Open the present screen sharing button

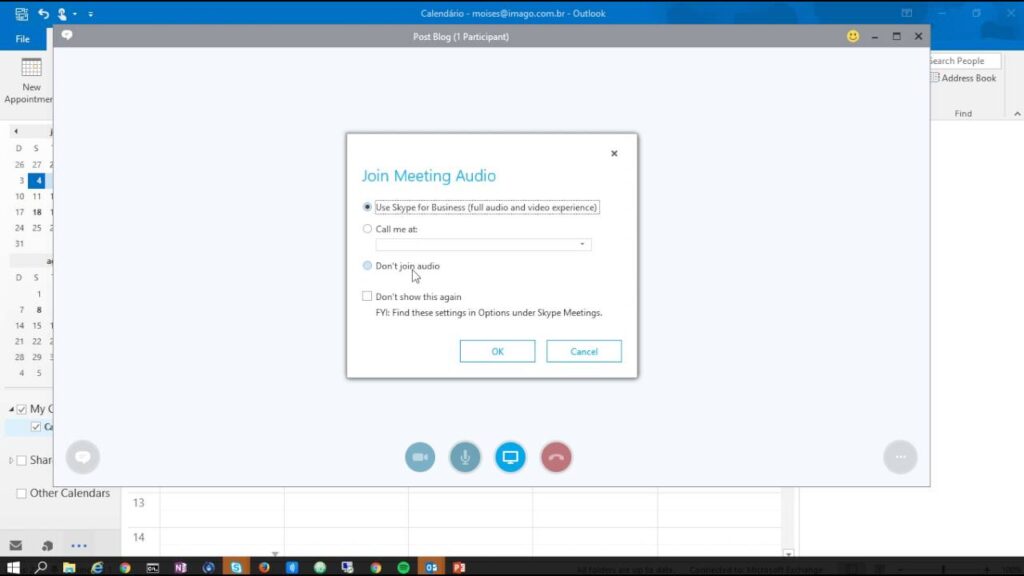pos(510,457)
